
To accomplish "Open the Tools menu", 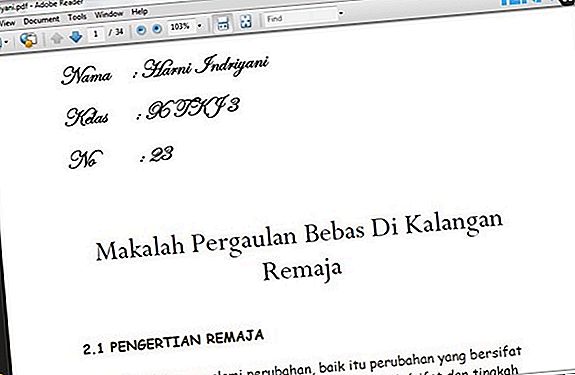I will pyautogui.click(x=77, y=17).
